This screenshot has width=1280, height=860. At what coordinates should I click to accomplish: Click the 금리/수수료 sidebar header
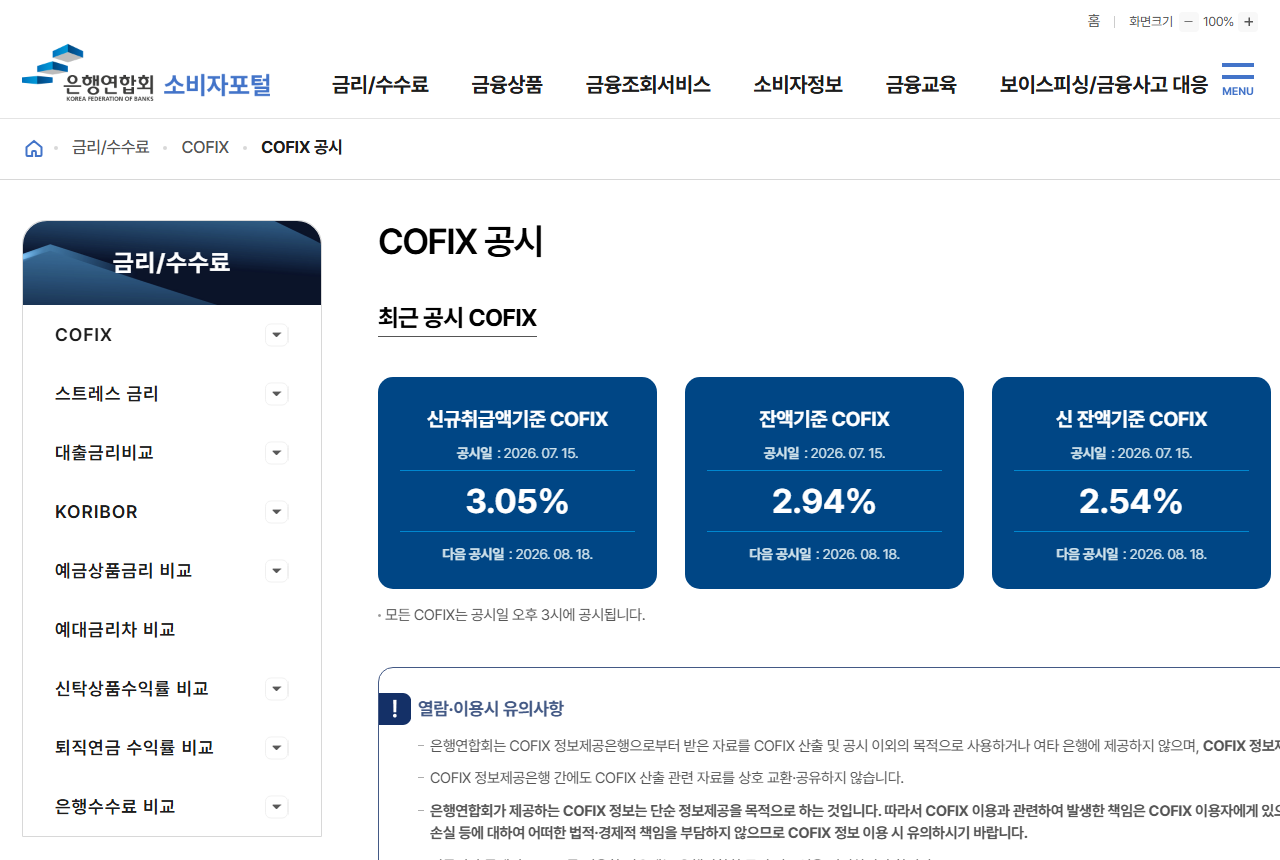(x=172, y=263)
